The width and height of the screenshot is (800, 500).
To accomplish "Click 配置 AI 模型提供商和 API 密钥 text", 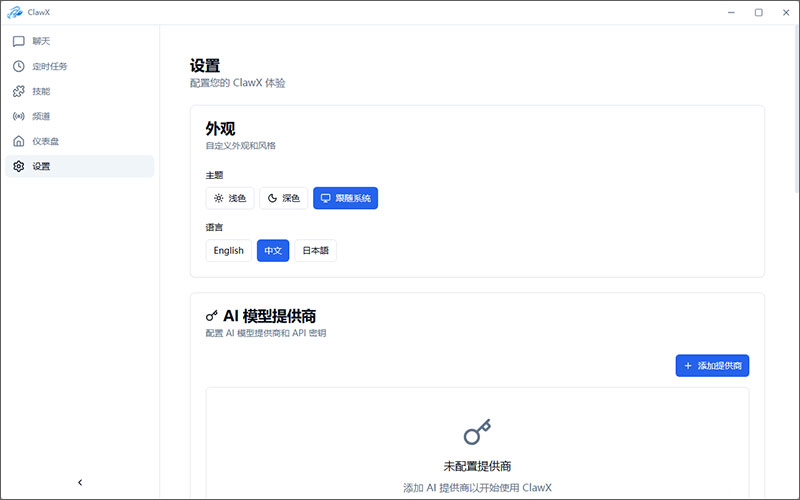I will pos(266,333).
